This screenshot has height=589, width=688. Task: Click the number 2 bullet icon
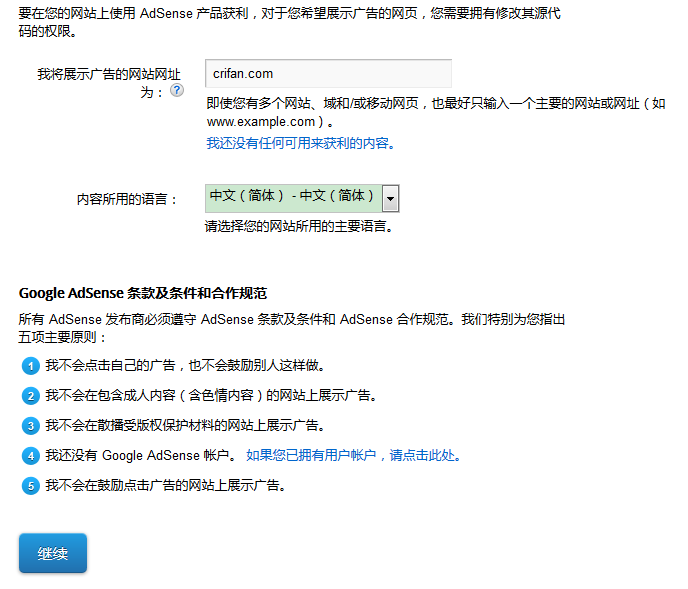point(32,396)
